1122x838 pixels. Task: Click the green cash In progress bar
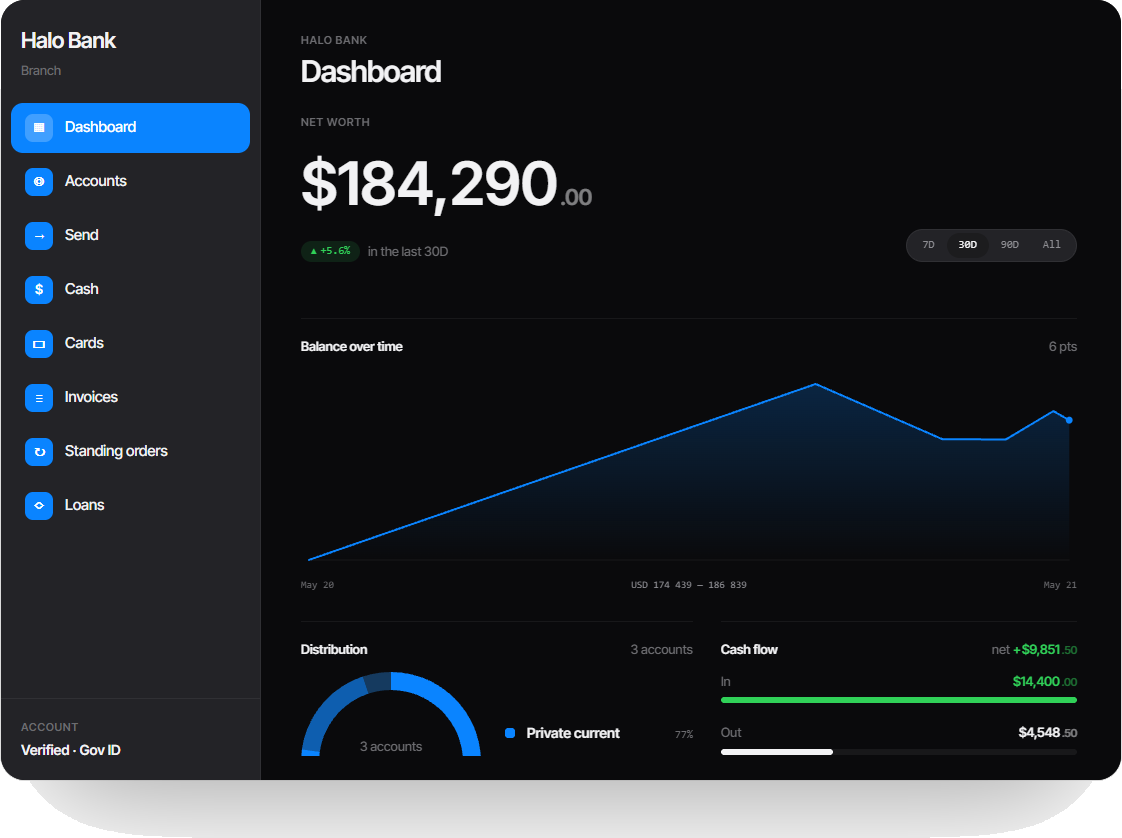point(899,700)
